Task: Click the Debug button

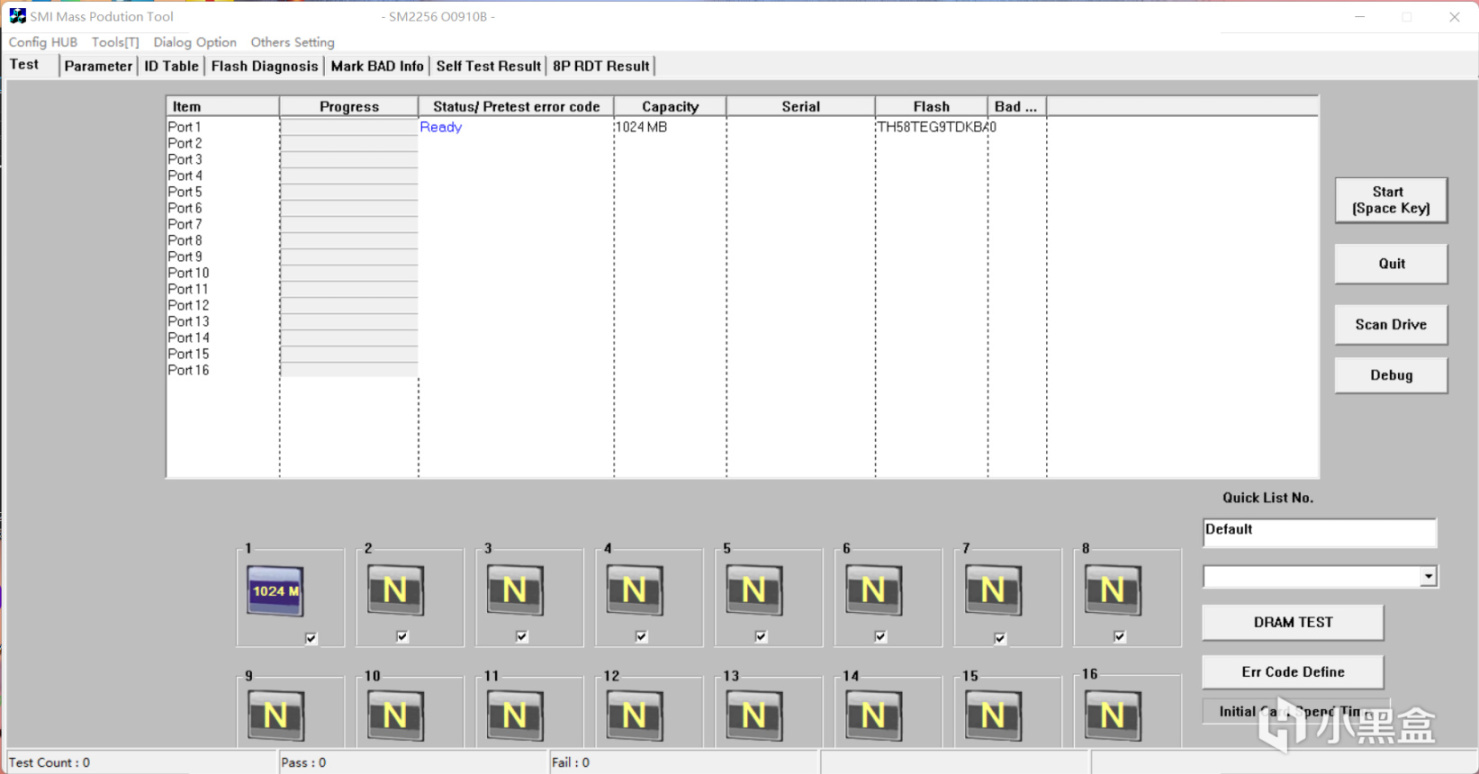Action: pos(1391,375)
